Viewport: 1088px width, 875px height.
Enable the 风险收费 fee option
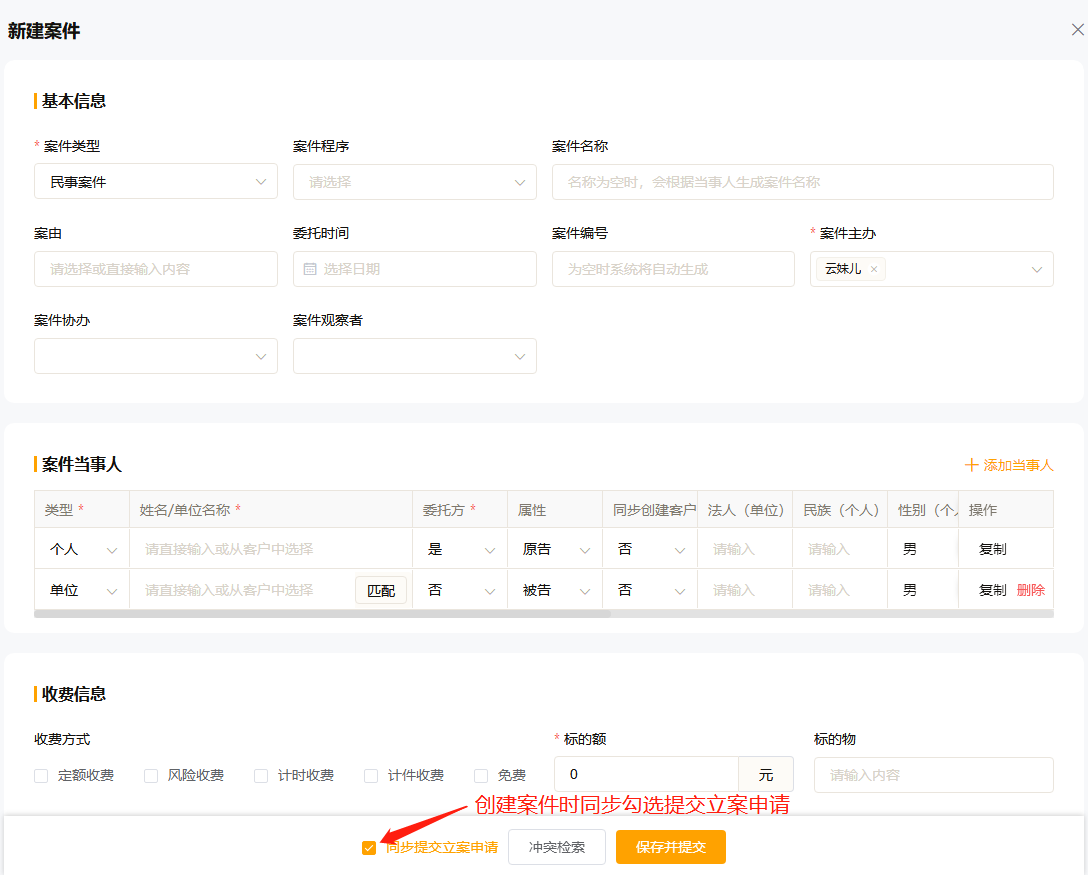pos(151,776)
